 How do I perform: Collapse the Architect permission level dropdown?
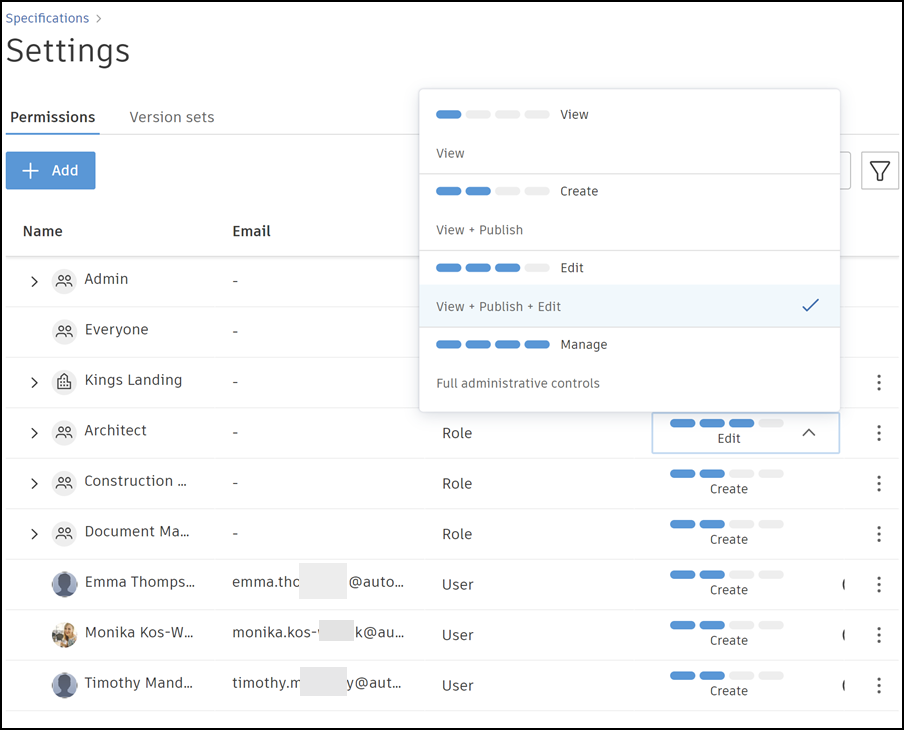point(809,433)
